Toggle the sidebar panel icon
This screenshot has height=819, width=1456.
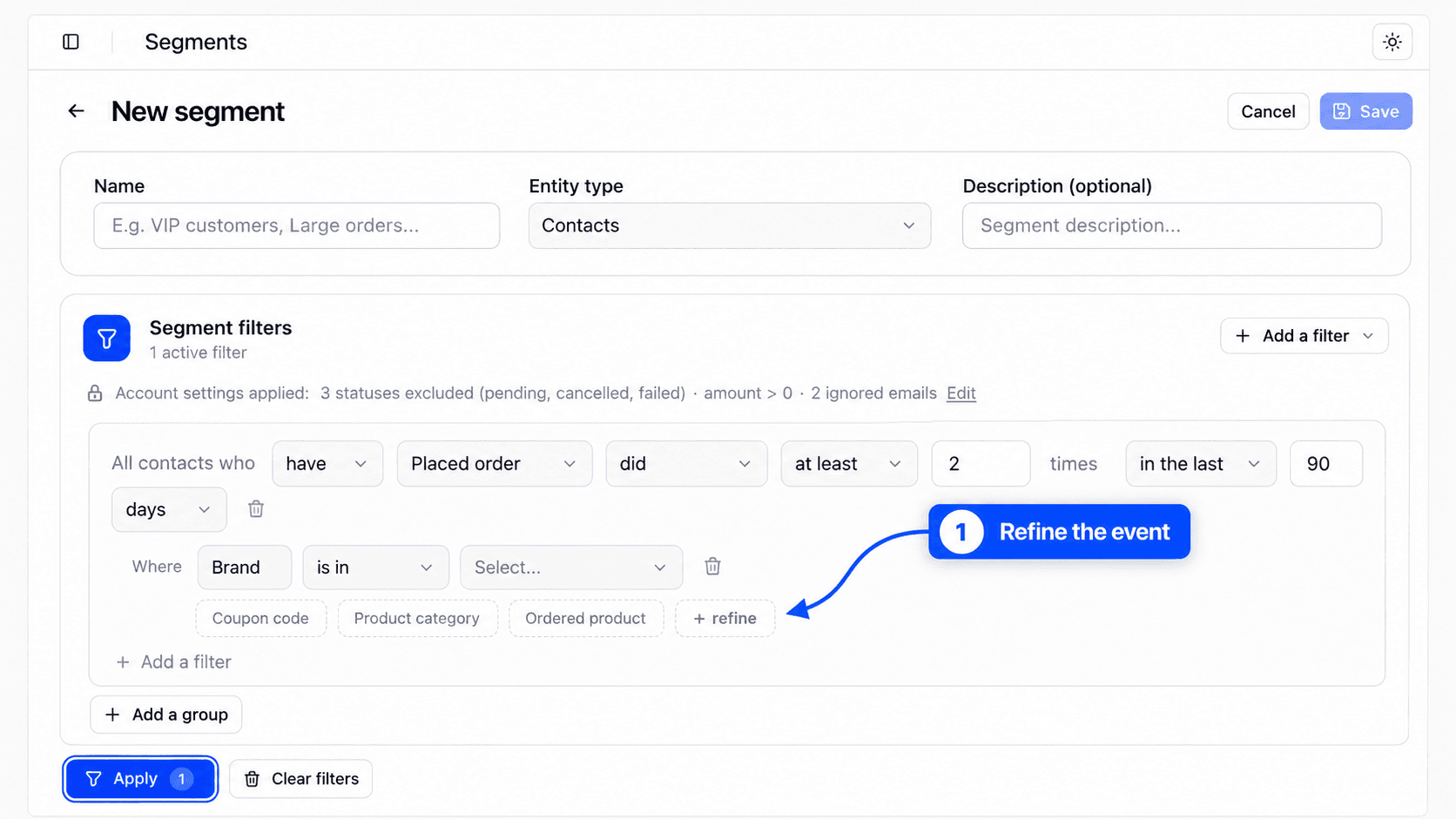pos(71,42)
